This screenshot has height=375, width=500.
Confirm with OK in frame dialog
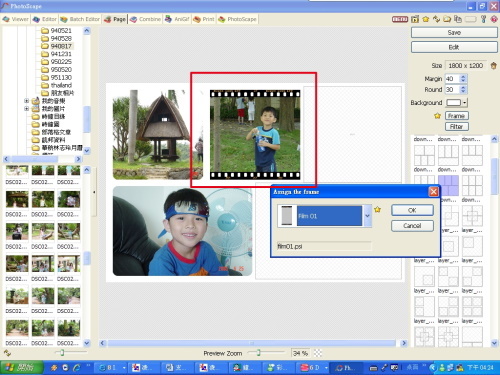pyautogui.click(x=412, y=210)
